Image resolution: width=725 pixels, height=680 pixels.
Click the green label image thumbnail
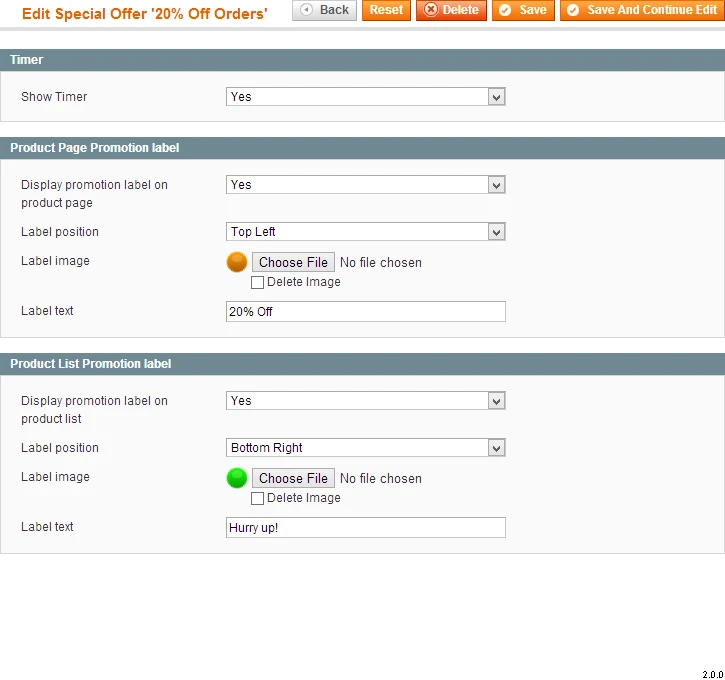point(237,478)
